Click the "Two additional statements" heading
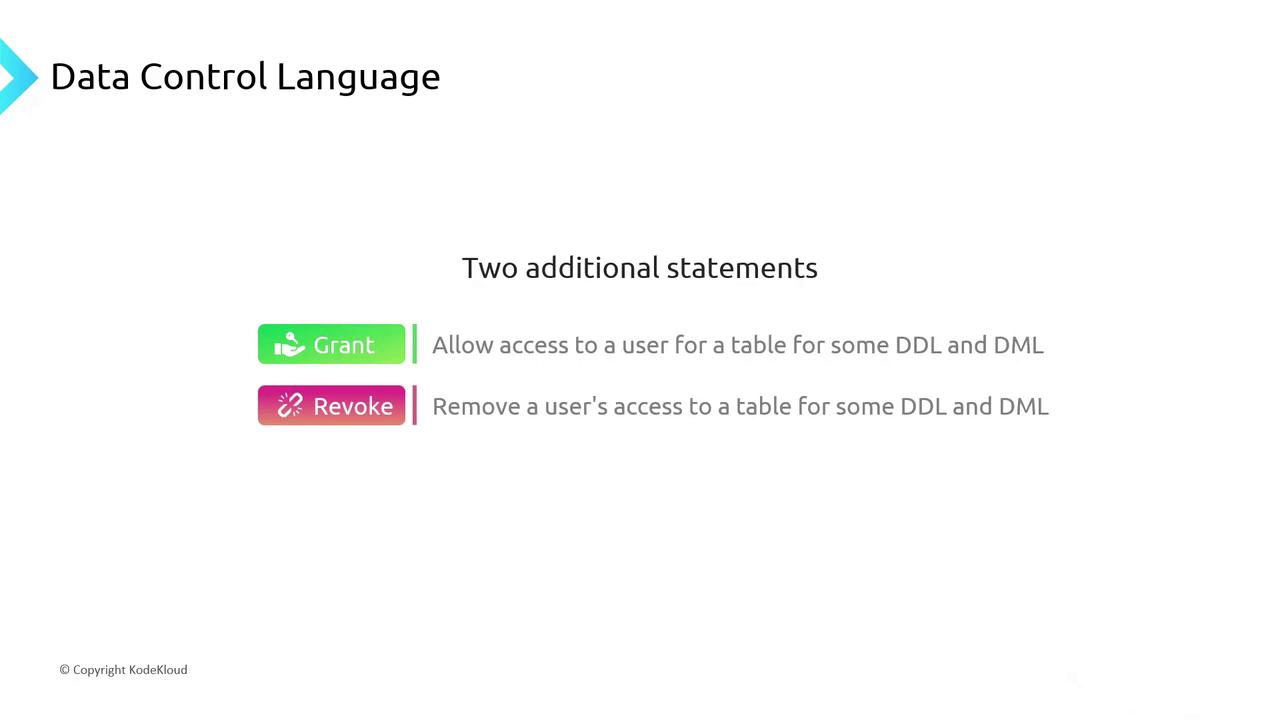 (639, 268)
